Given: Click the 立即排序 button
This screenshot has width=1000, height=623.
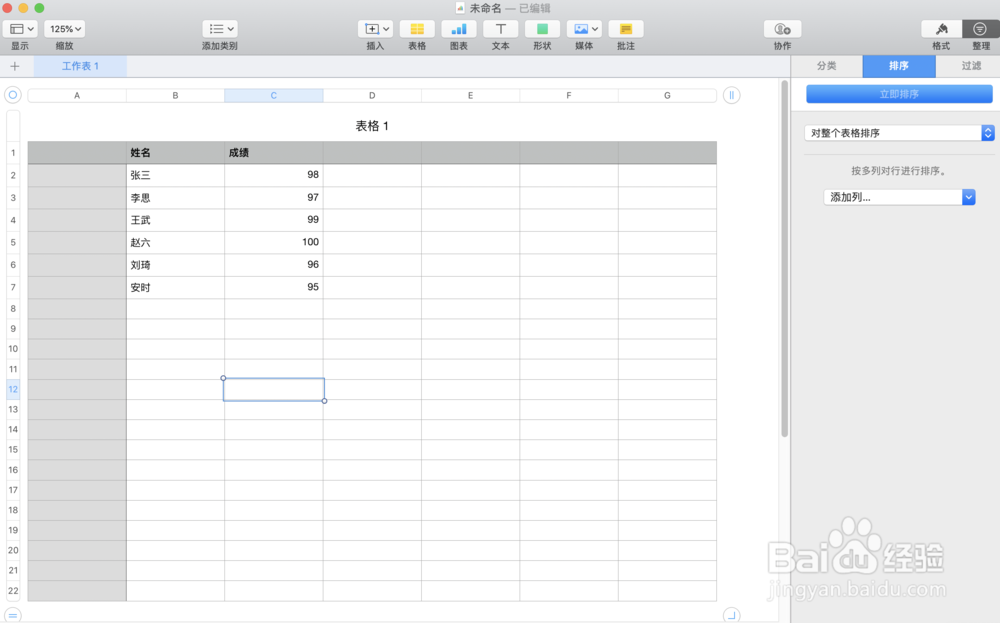Looking at the screenshot, I should (899, 94).
